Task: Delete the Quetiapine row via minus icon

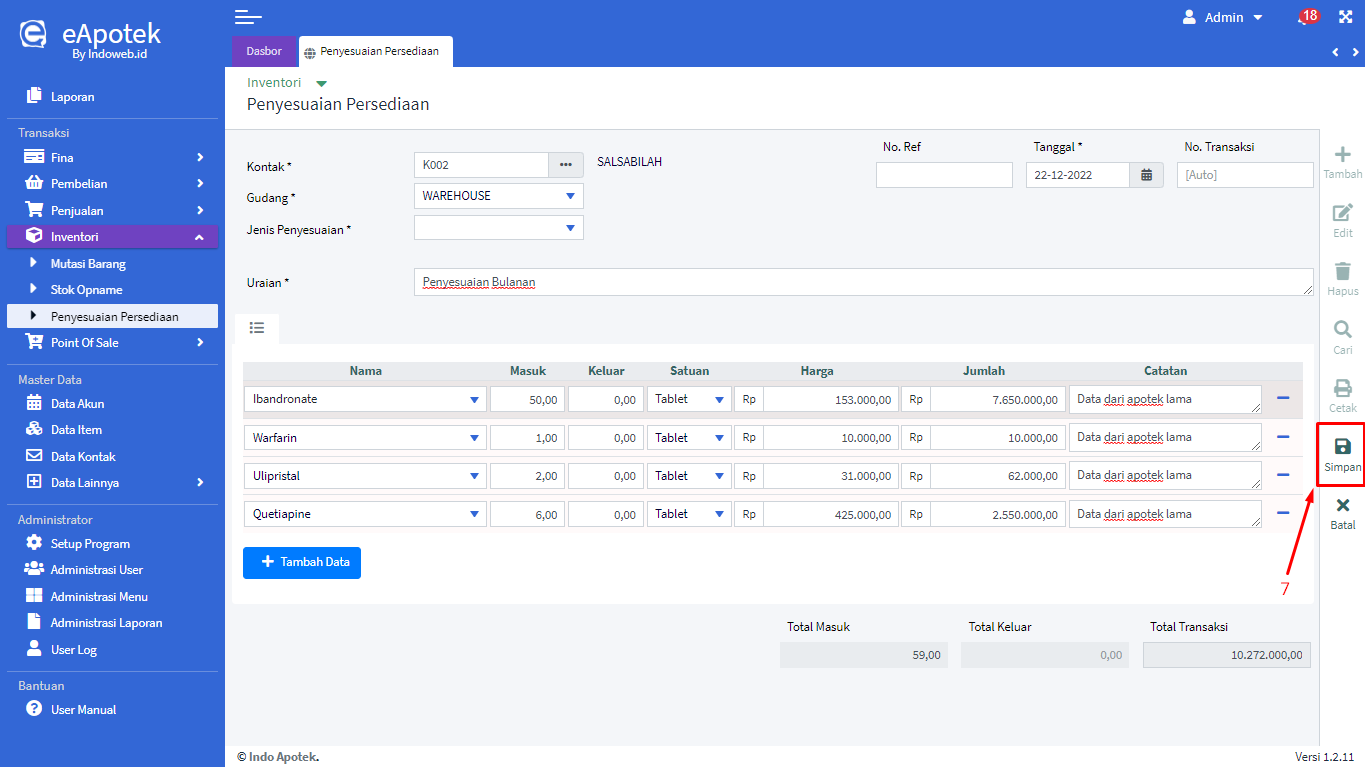Action: [1283, 513]
